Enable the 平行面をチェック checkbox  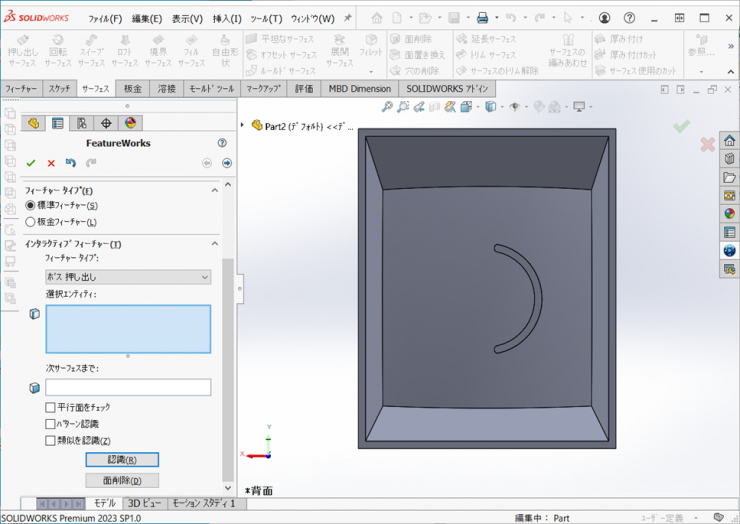click(x=50, y=408)
